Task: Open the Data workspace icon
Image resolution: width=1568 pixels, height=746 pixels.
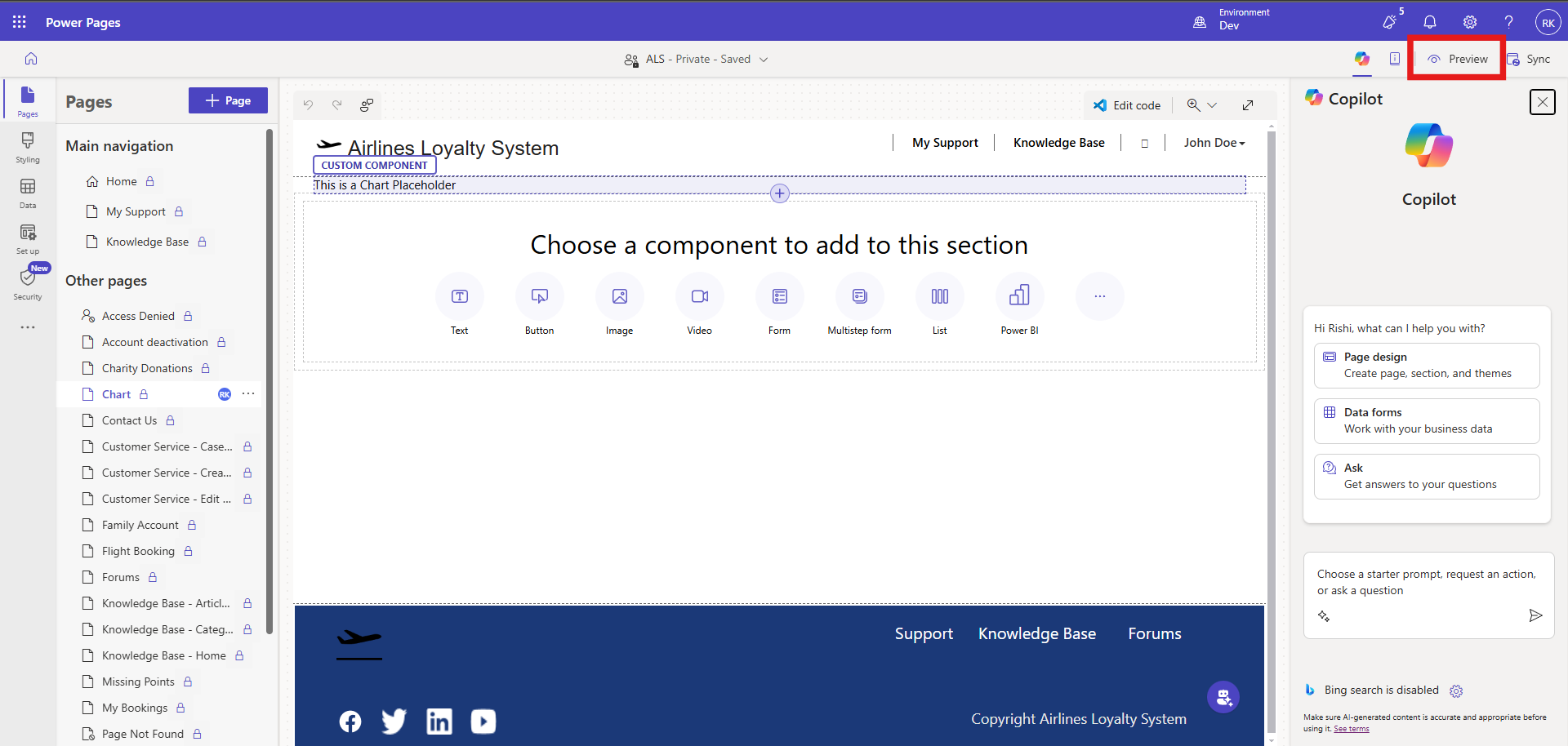Action: pos(28,193)
